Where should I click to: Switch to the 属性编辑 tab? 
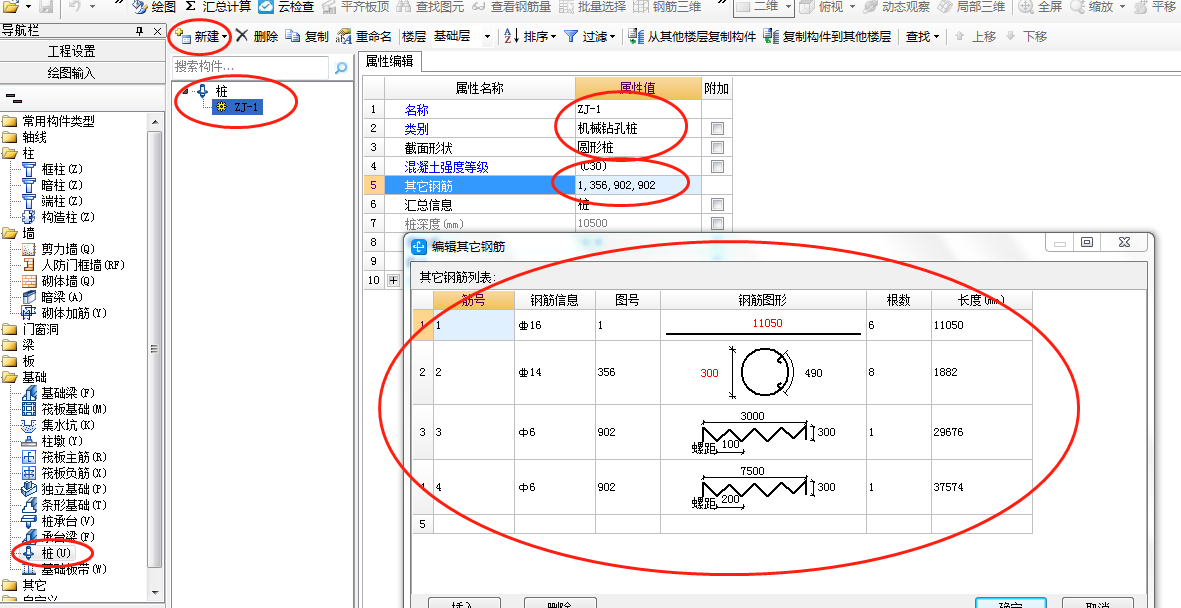(389, 62)
